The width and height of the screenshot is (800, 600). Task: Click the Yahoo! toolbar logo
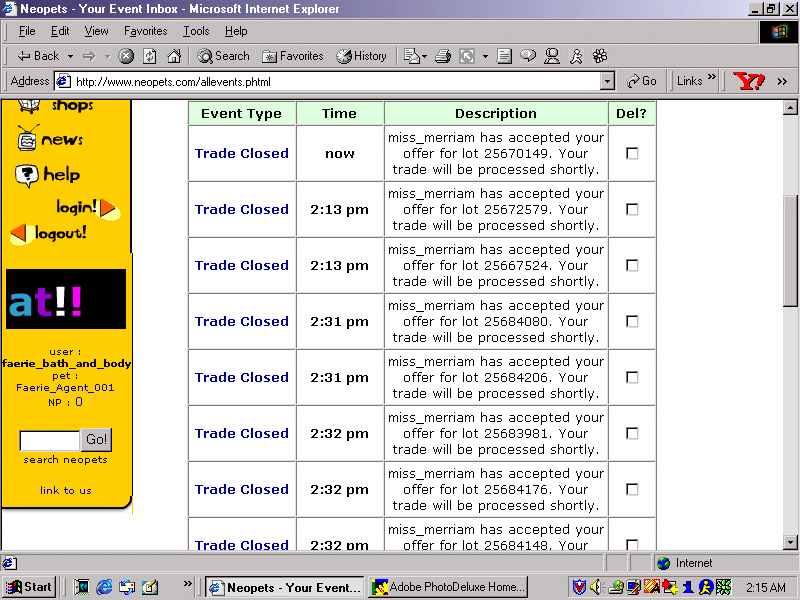(748, 81)
